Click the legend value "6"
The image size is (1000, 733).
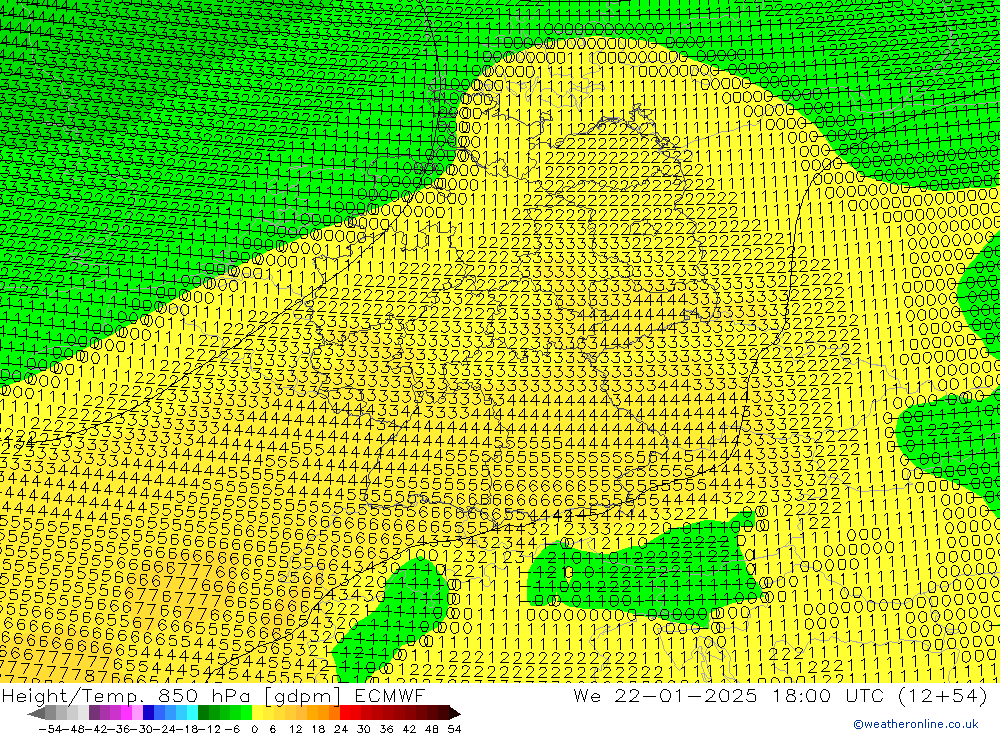272,729
